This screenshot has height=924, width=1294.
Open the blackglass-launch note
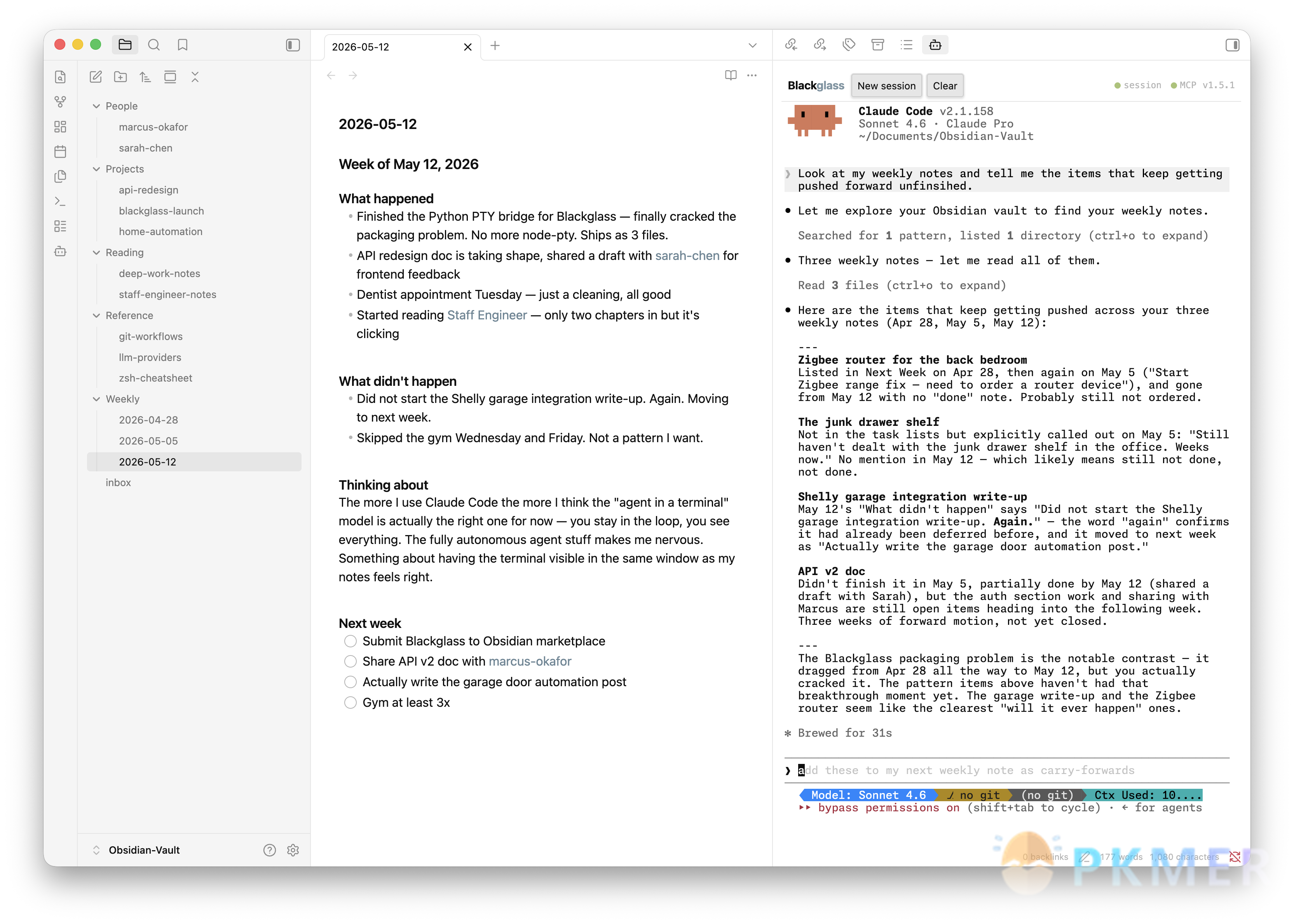click(161, 211)
